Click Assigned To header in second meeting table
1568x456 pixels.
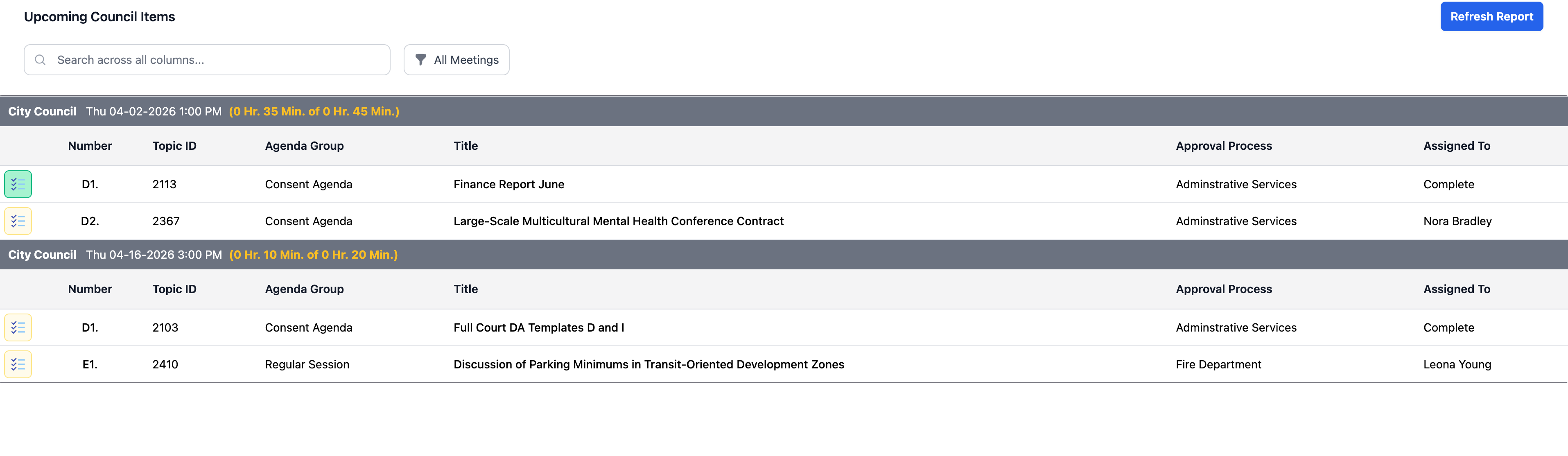click(1456, 289)
